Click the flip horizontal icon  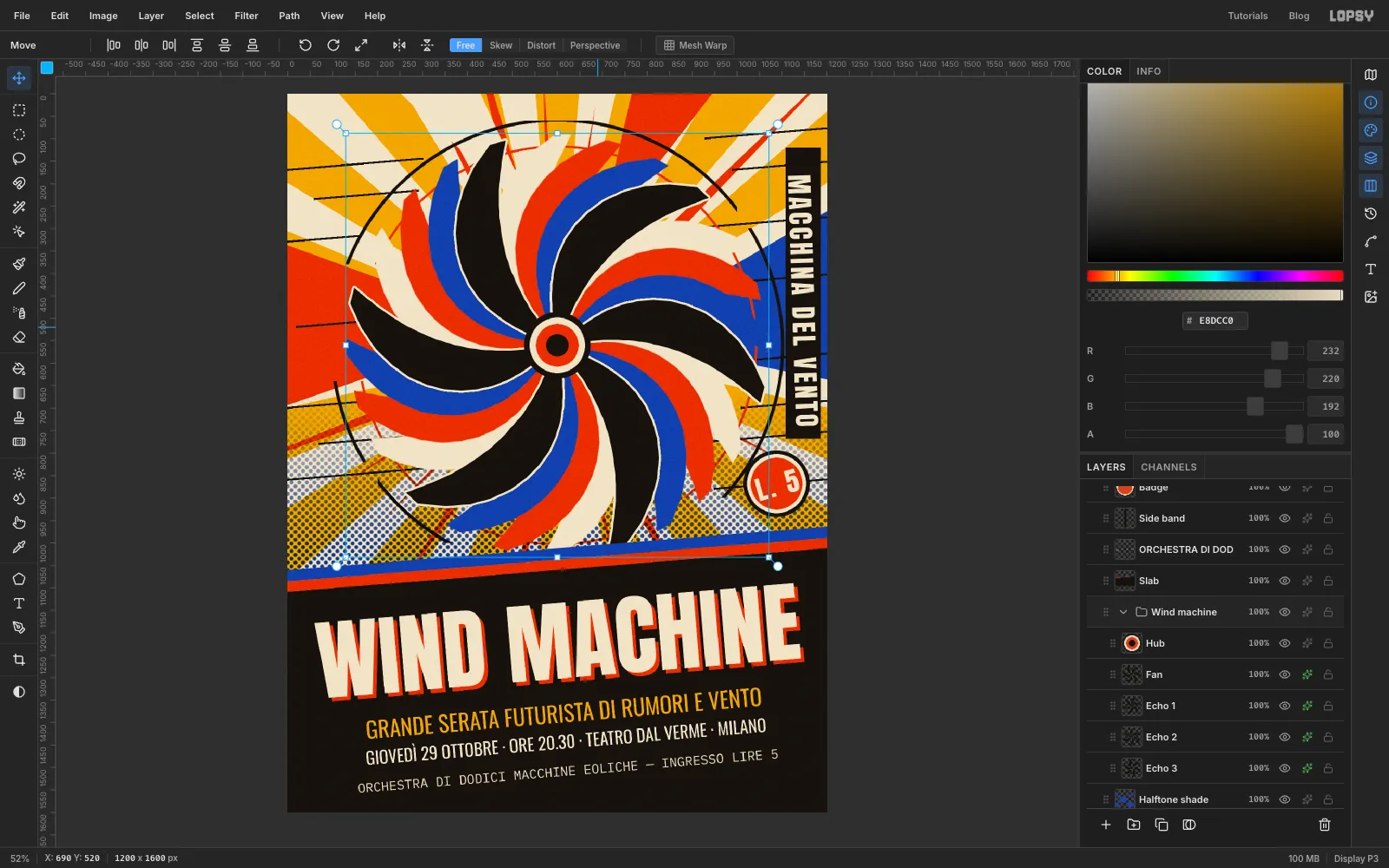[399, 45]
